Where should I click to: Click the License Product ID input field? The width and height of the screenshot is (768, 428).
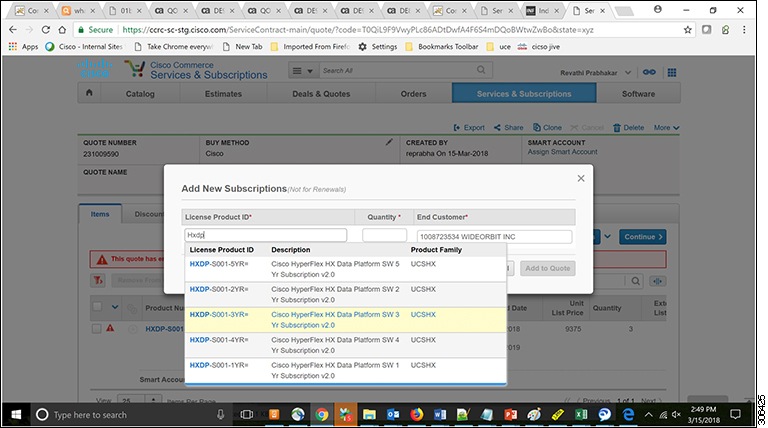pyautogui.click(x=265, y=235)
